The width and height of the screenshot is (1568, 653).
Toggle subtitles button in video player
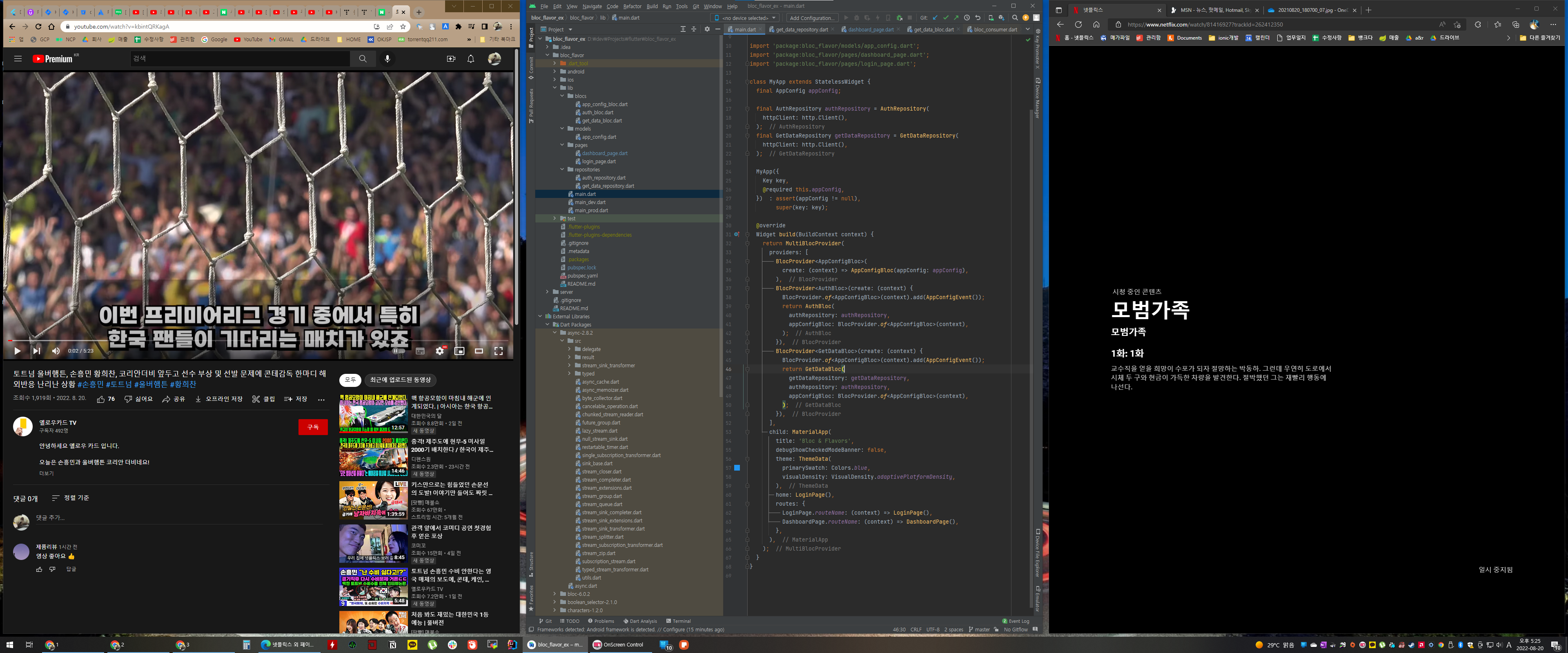(x=420, y=351)
